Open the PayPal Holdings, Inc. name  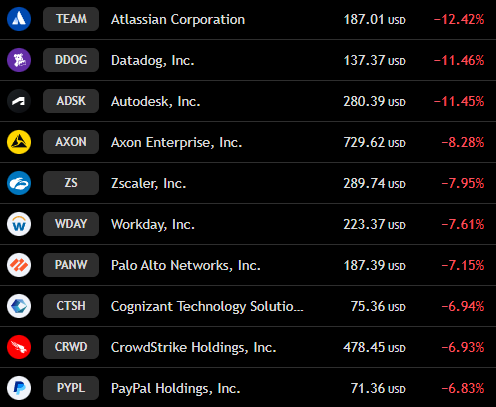point(176,388)
